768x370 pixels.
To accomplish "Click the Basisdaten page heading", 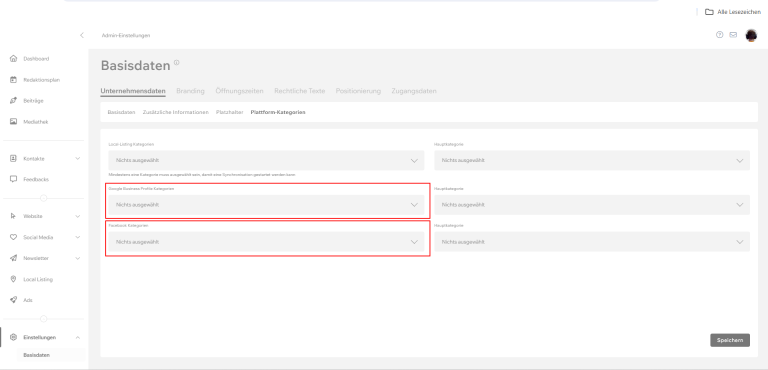I will (x=136, y=65).
